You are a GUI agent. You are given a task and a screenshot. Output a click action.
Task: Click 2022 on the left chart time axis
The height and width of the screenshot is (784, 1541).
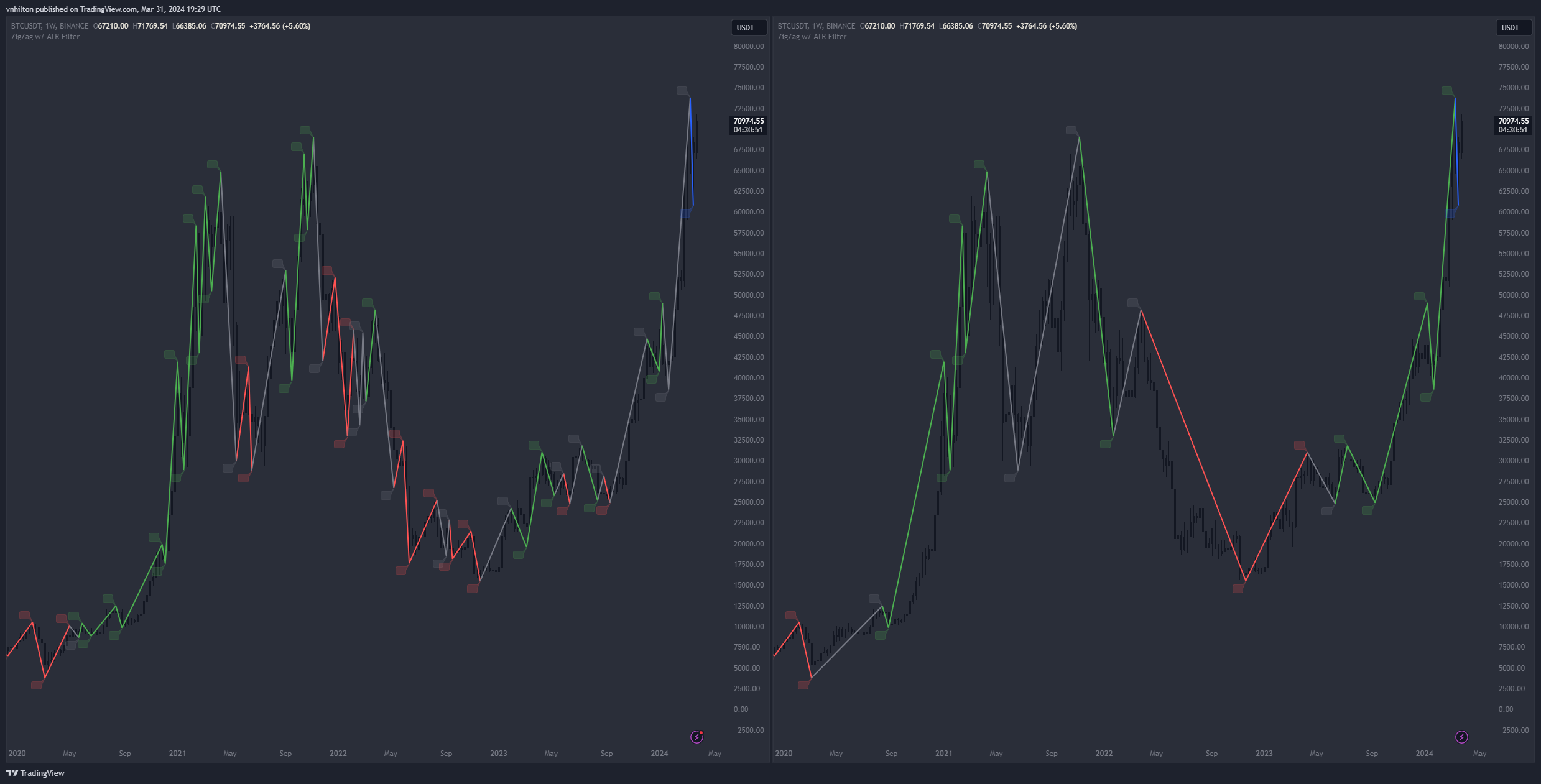tap(338, 754)
